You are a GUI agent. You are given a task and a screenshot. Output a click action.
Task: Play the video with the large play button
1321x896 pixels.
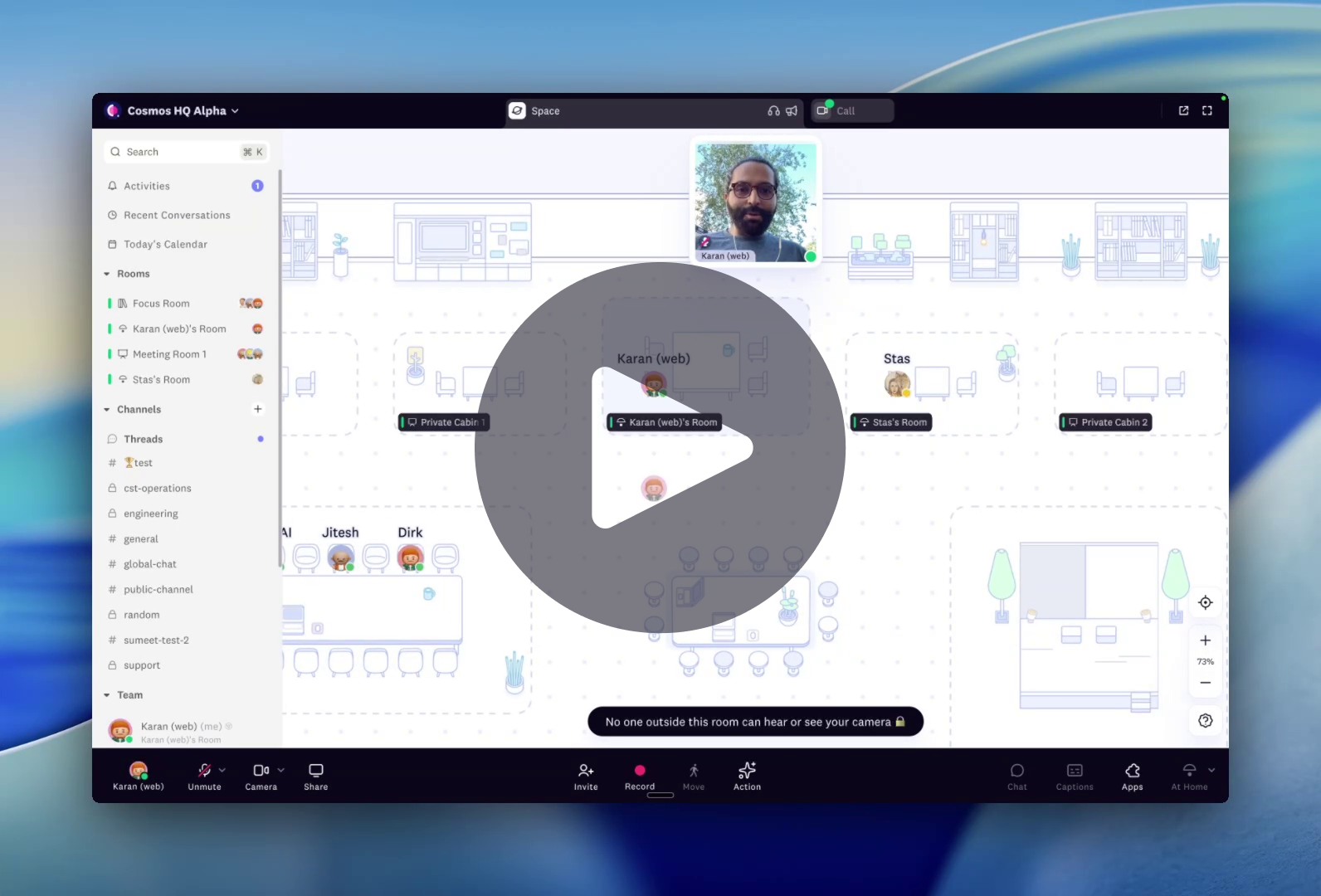tap(660, 448)
